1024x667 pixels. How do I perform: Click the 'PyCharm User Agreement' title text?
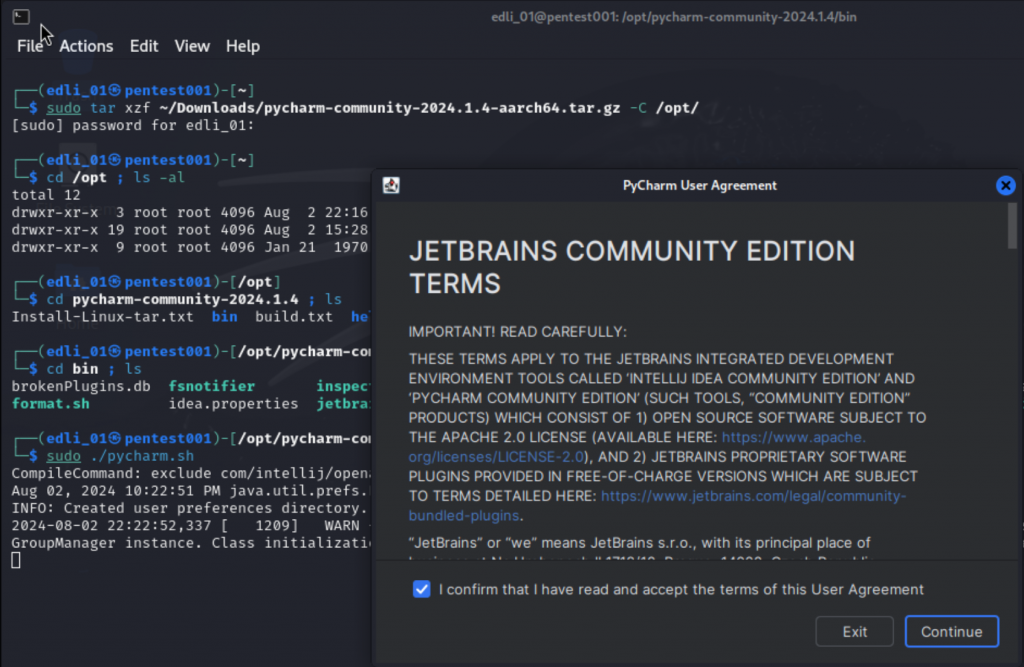coord(699,186)
